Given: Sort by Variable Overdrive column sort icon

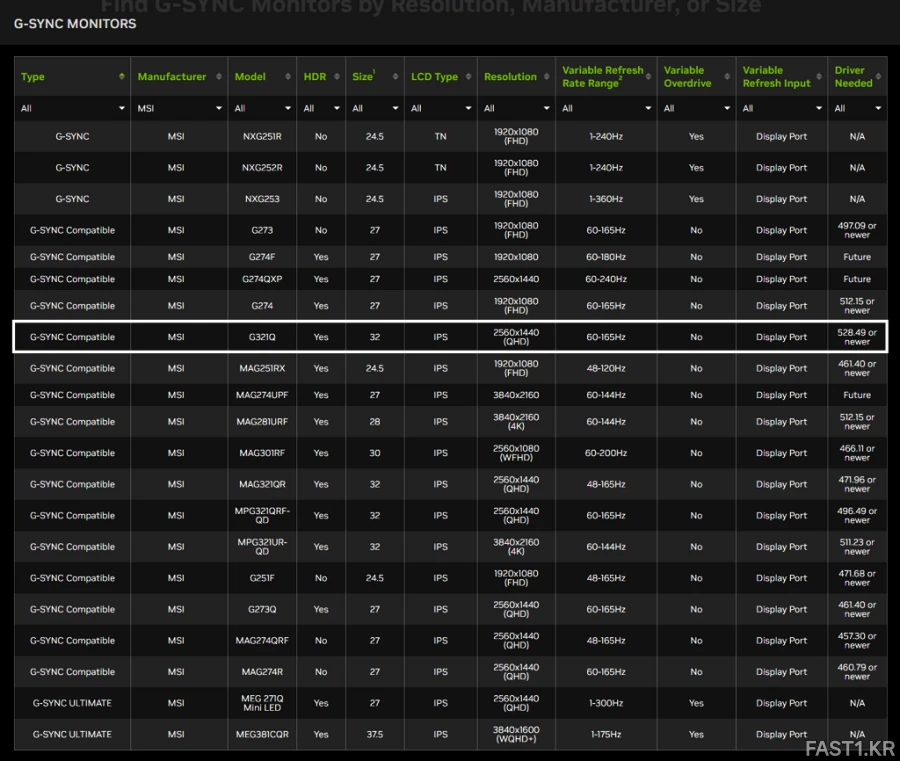Looking at the screenshot, I should (727, 76).
